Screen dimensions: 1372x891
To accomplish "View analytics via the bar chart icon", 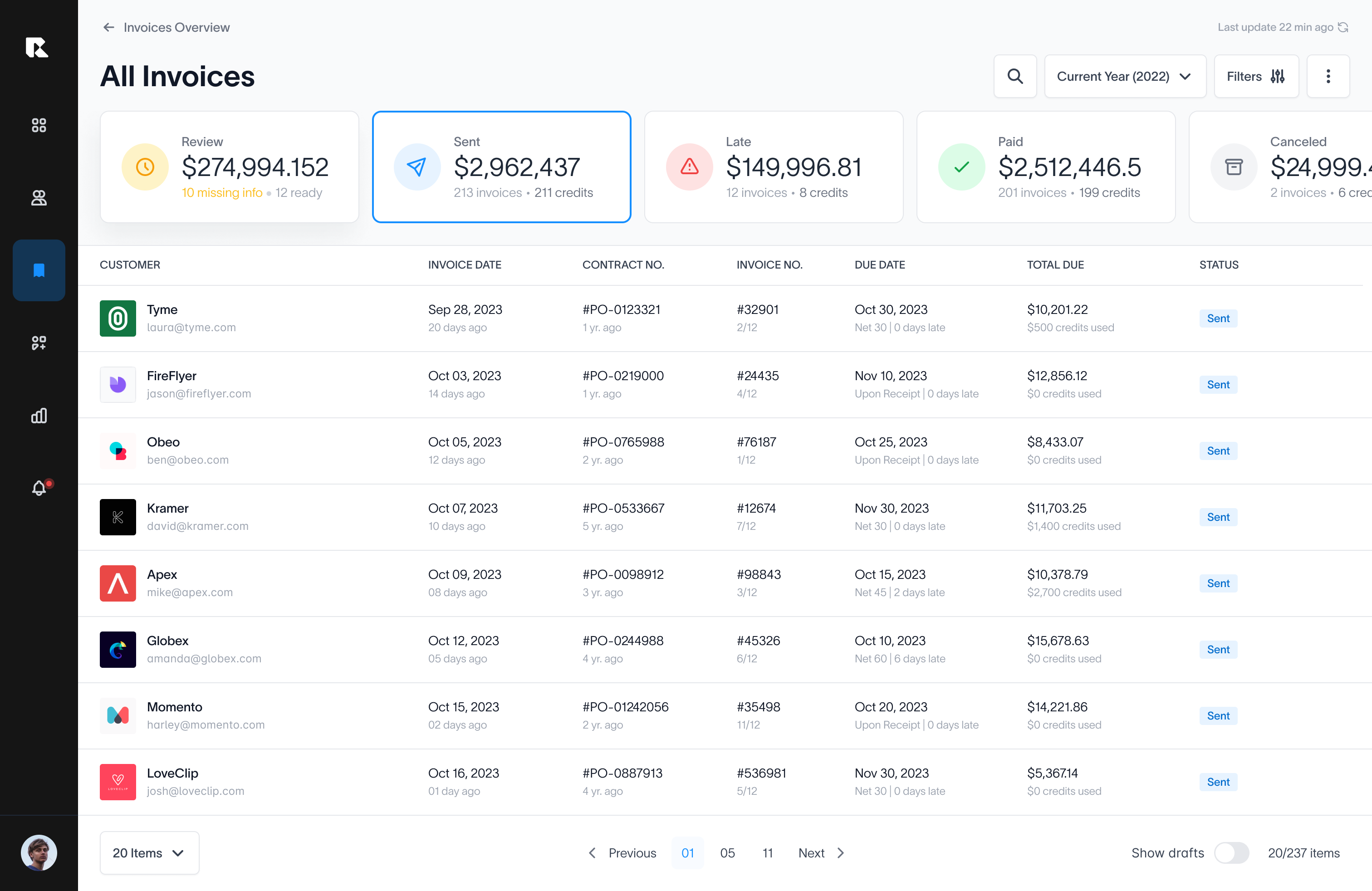I will click(x=39, y=416).
